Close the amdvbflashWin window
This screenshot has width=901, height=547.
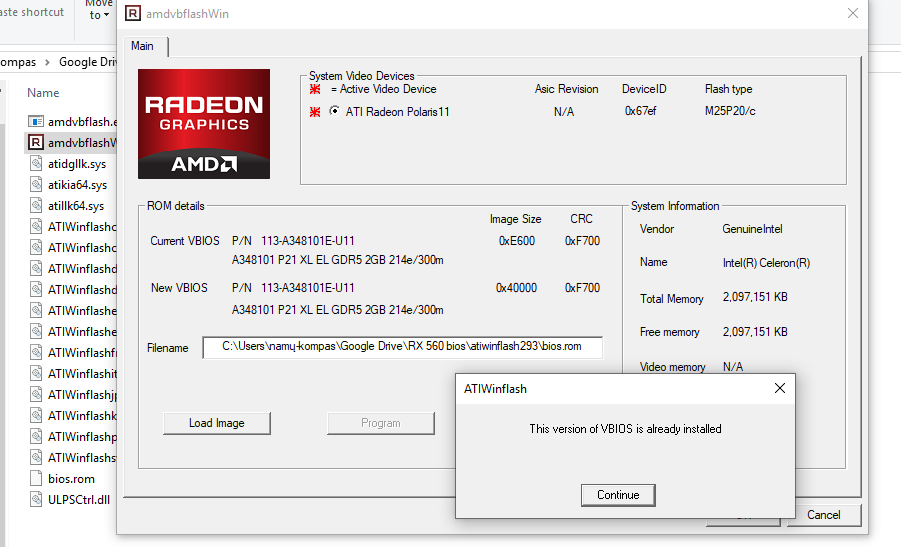tap(853, 13)
